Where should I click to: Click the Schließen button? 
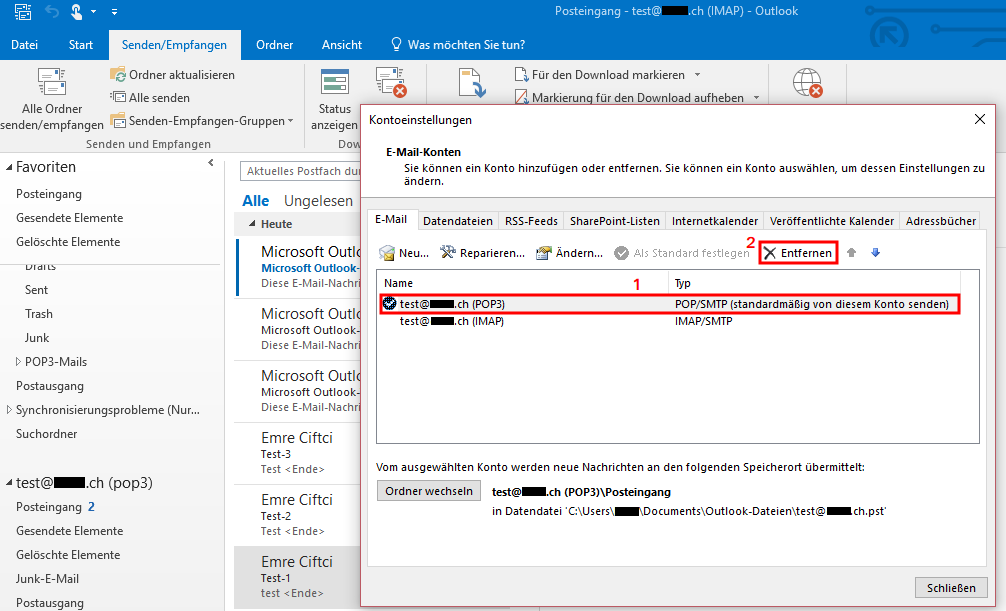[951, 588]
